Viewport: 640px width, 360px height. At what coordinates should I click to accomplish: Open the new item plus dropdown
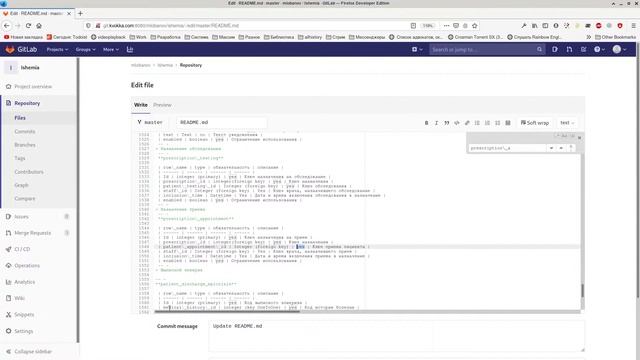[417, 49]
